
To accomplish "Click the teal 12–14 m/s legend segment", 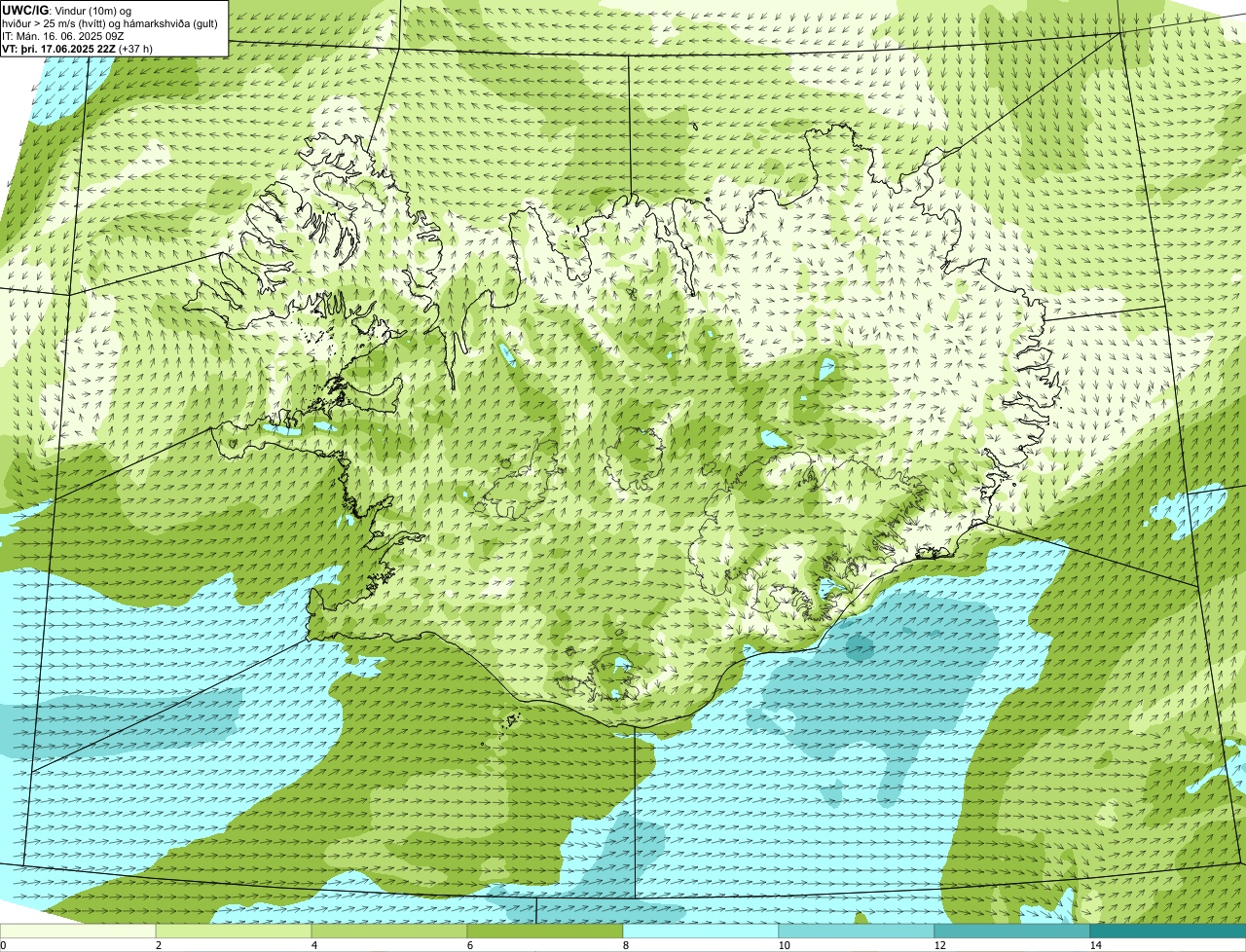I will click(1012, 931).
